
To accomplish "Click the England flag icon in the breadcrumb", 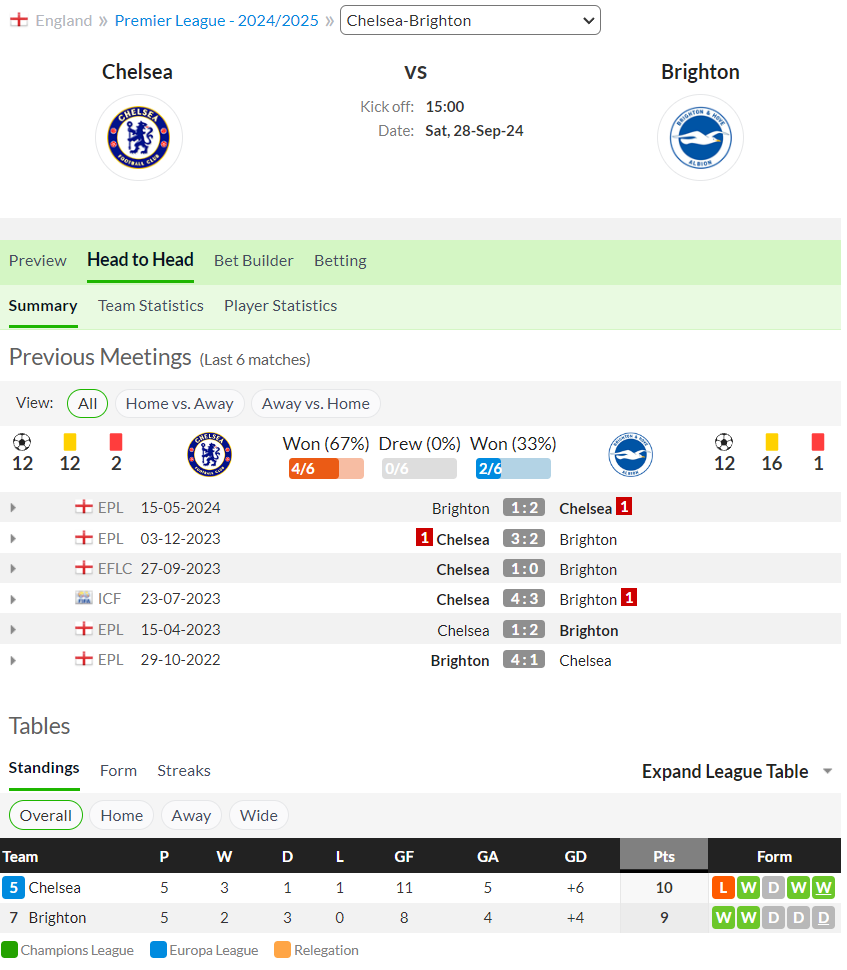I will (x=19, y=20).
